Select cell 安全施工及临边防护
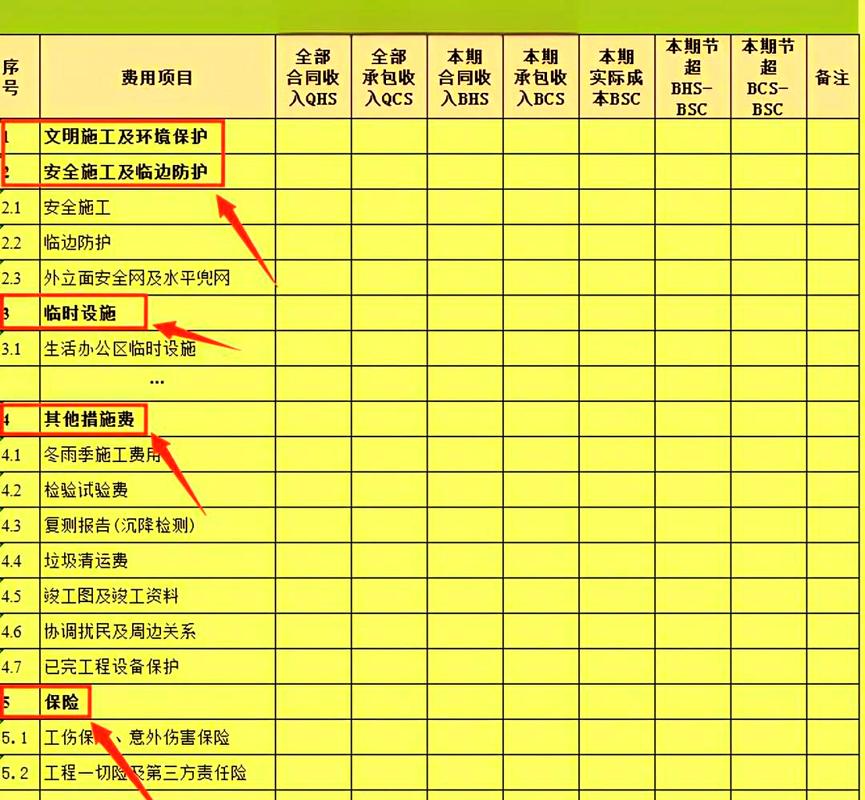The height and width of the screenshot is (800, 865). [157, 172]
